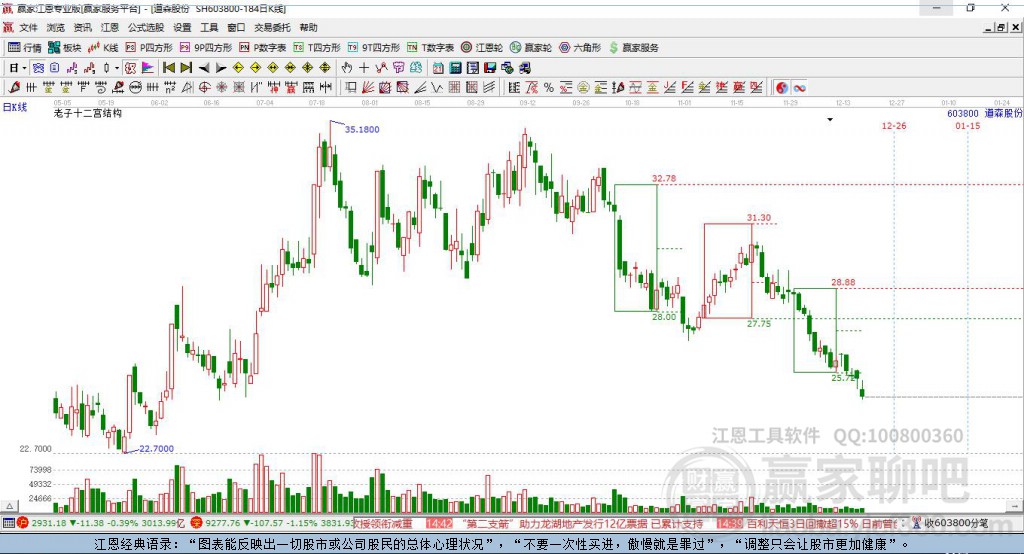Jump to last bar icon
This screenshot has height=554, width=1024.
point(186,68)
